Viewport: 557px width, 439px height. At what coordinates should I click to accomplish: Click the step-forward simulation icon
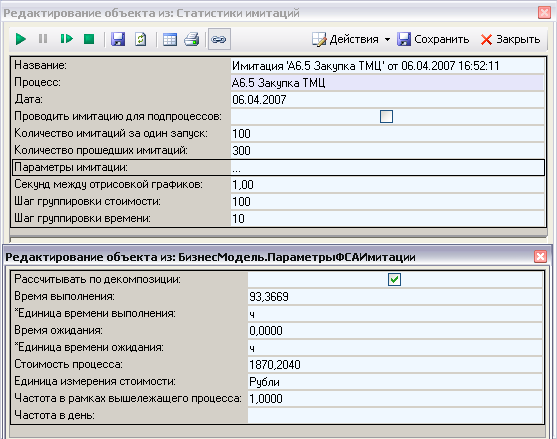66,39
